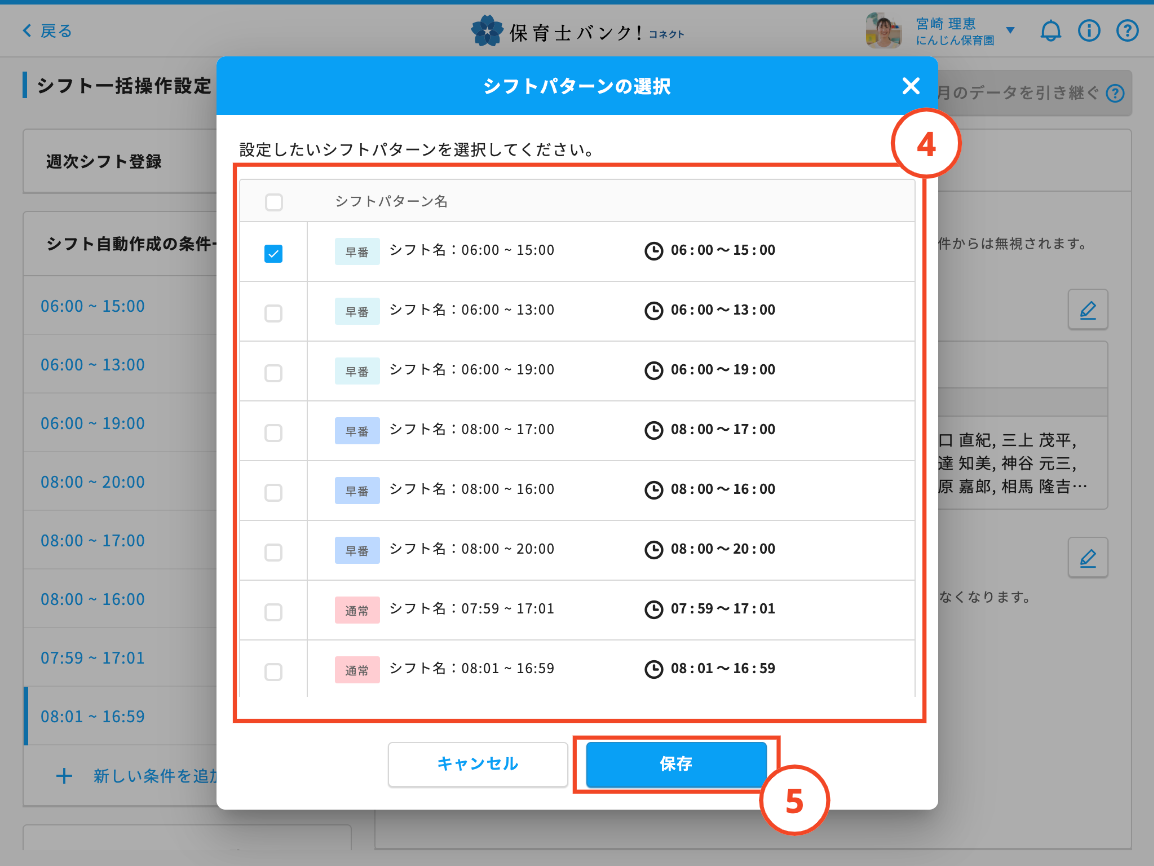Click the 保存 save button

click(x=676, y=764)
